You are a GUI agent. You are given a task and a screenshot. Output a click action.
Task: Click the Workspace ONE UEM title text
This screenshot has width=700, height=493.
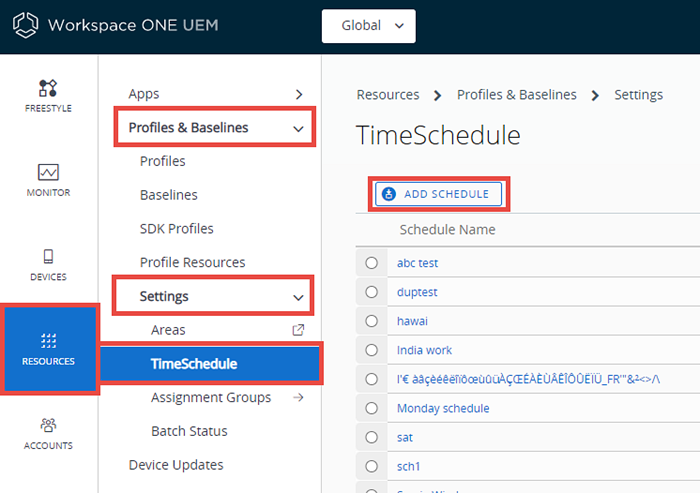tap(133, 25)
